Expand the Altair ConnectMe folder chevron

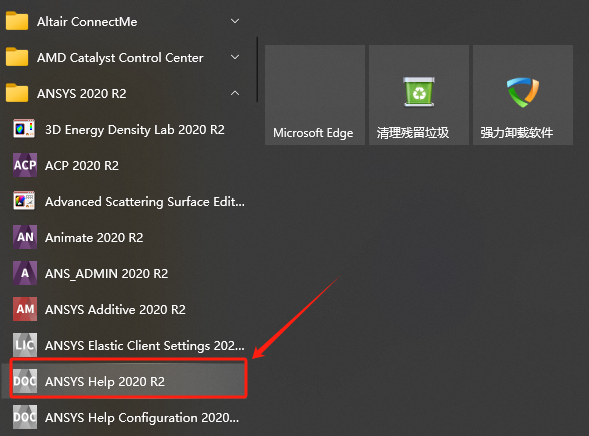pyautogui.click(x=235, y=21)
